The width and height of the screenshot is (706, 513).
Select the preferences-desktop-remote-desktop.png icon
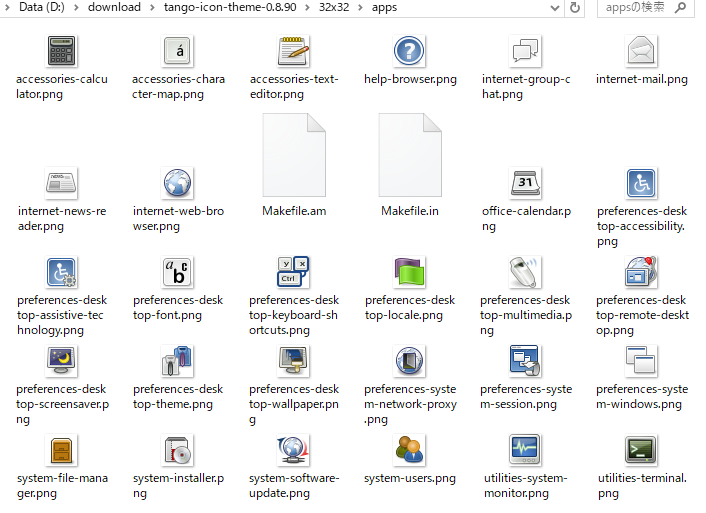coord(641,272)
